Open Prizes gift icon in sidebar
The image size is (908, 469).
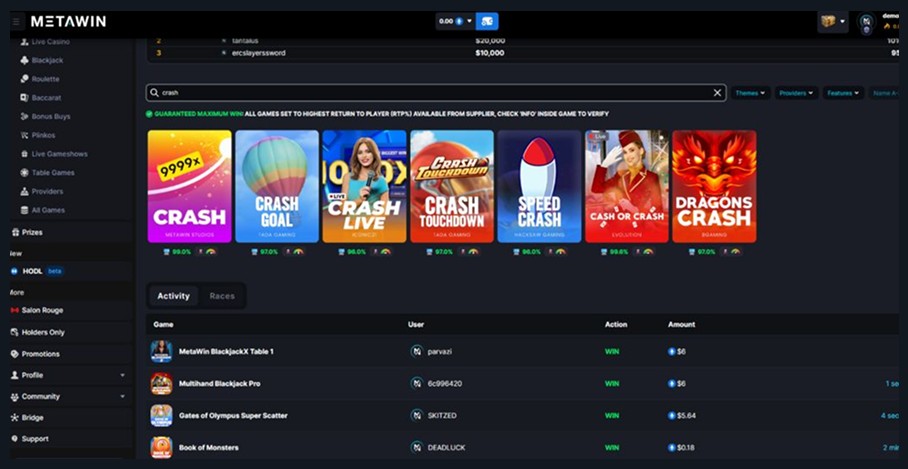pos(15,232)
